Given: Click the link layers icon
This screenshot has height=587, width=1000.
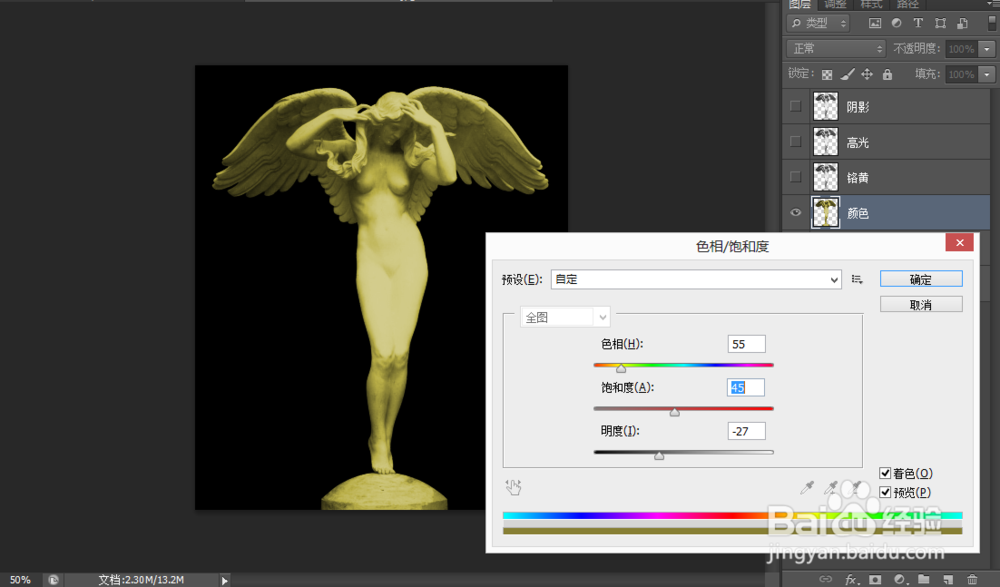Looking at the screenshot, I should click(825, 579).
